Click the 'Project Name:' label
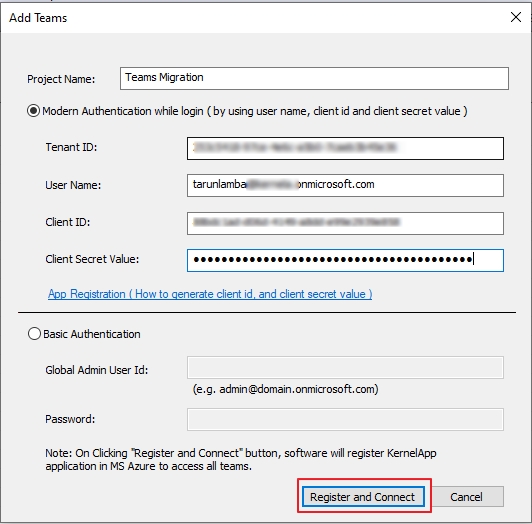The width and height of the screenshot is (532, 524). [x=61, y=79]
